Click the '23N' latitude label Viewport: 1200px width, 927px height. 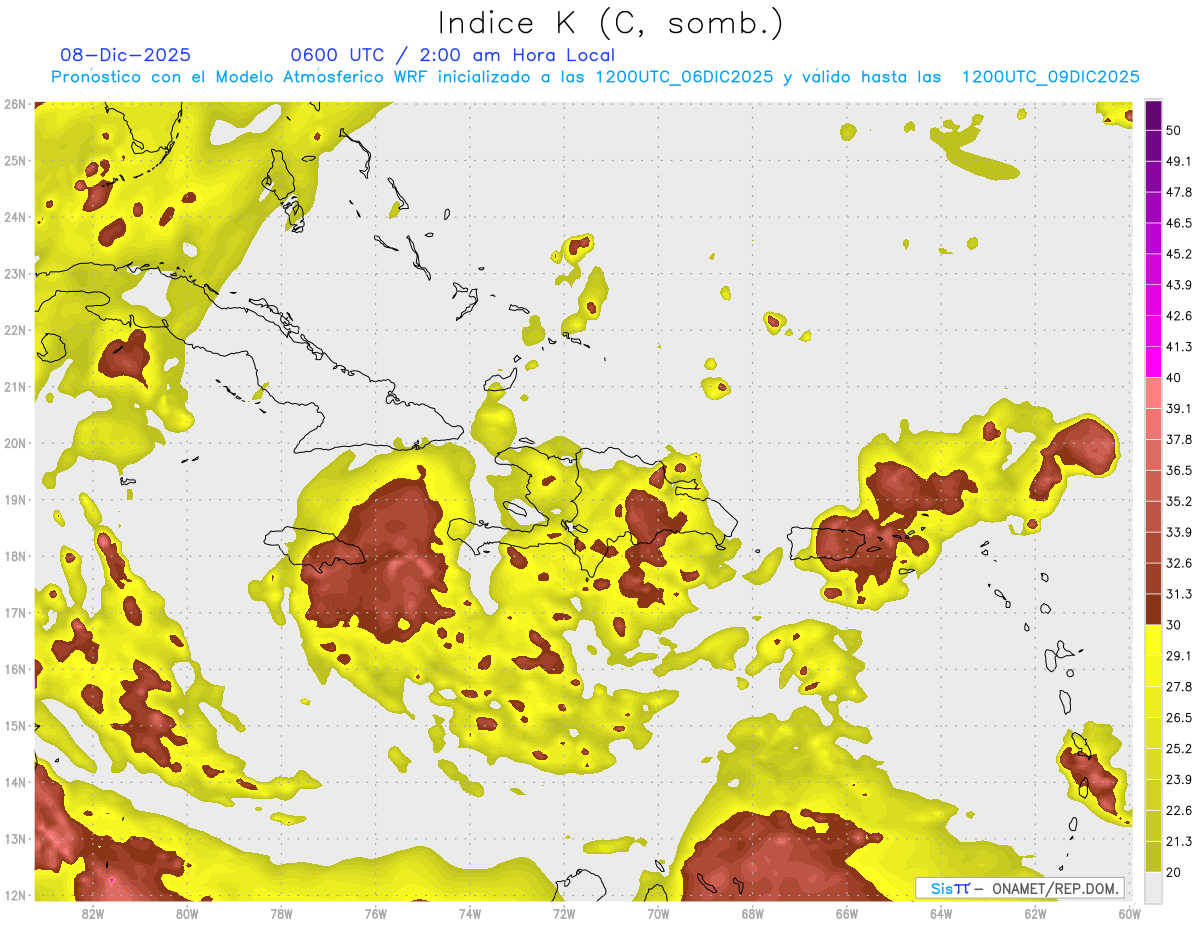(14, 274)
